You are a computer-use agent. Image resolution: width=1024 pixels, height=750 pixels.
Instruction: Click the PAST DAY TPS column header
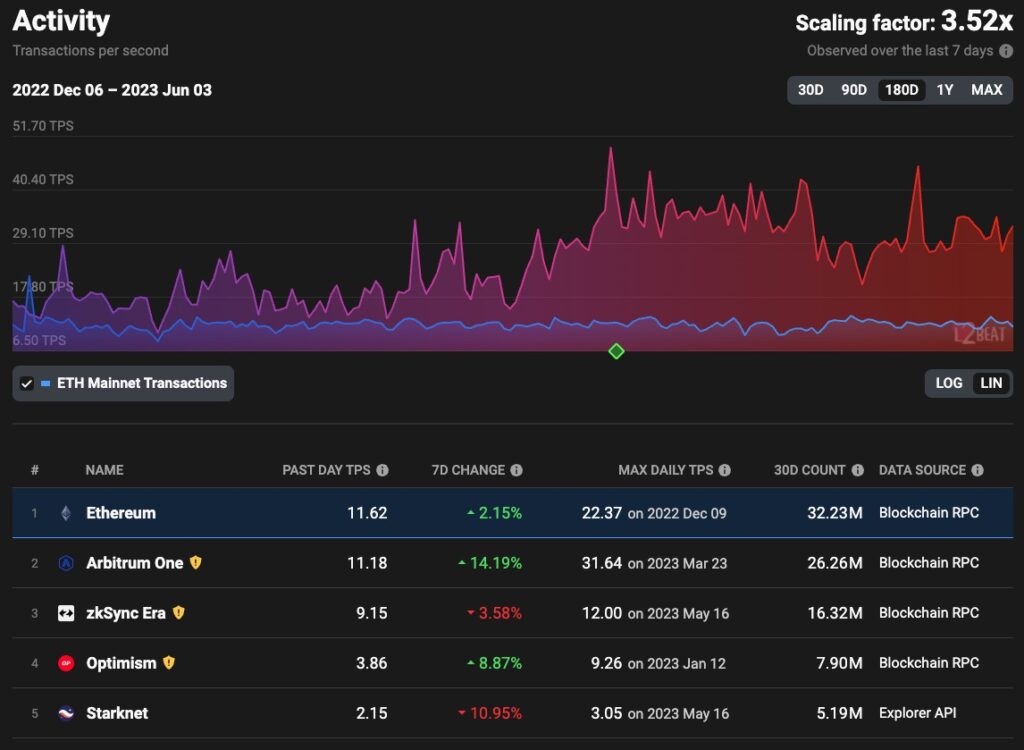pyautogui.click(x=326, y=470)
